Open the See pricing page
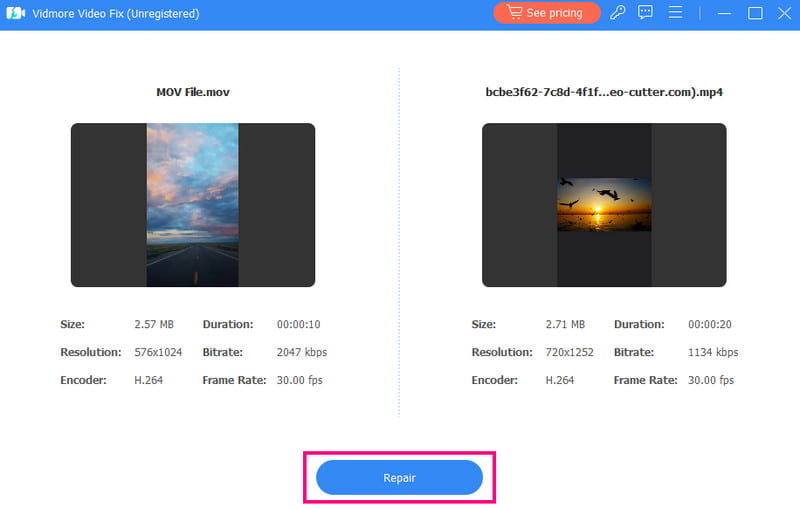Screen dimensions: 800x508 [x=546, y=13]
